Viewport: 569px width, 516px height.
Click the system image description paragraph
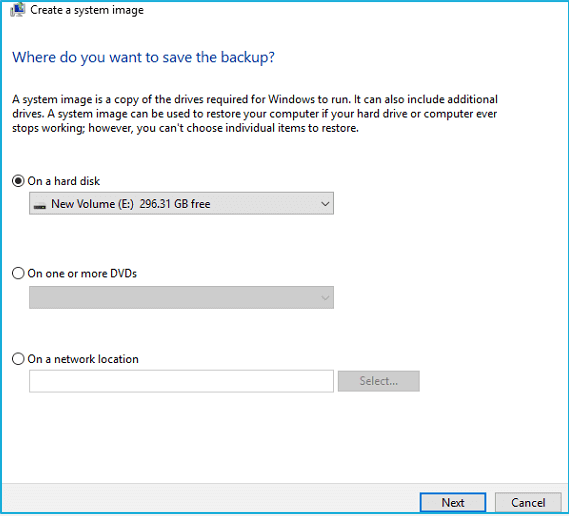255,114
